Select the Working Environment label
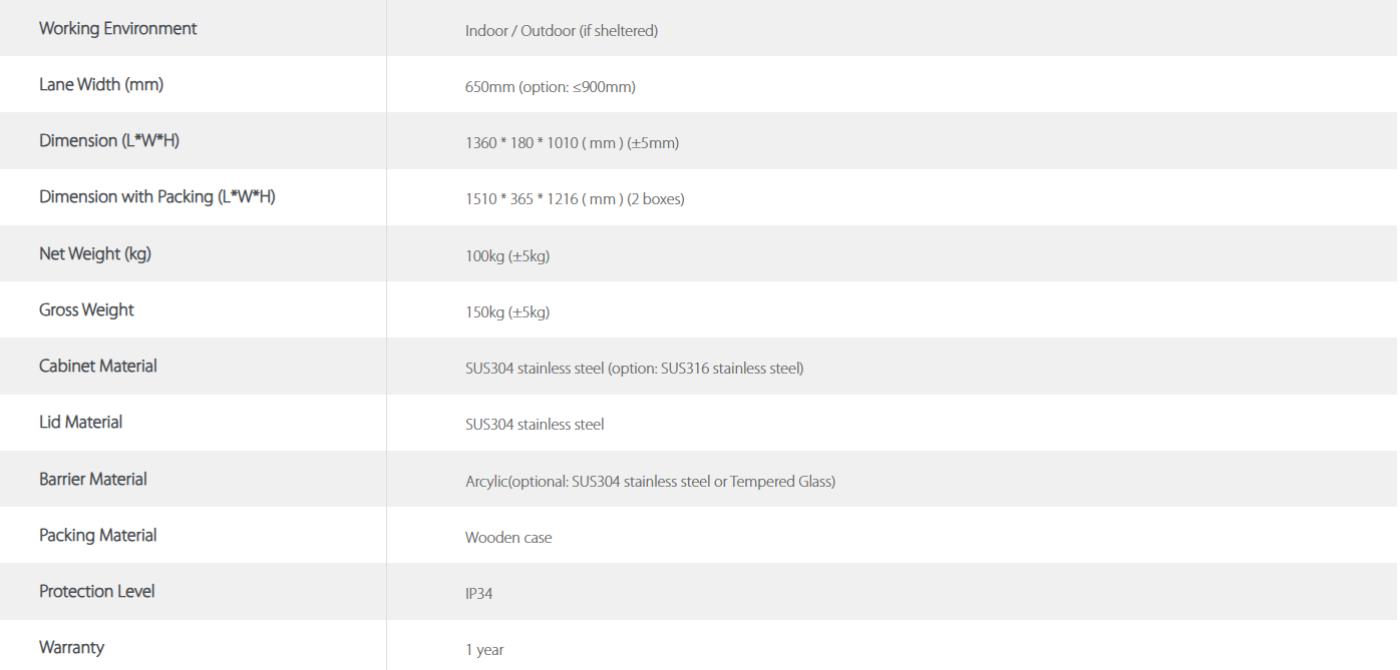Viewport: 1400px width, 670px height. [x=118, y=29]
